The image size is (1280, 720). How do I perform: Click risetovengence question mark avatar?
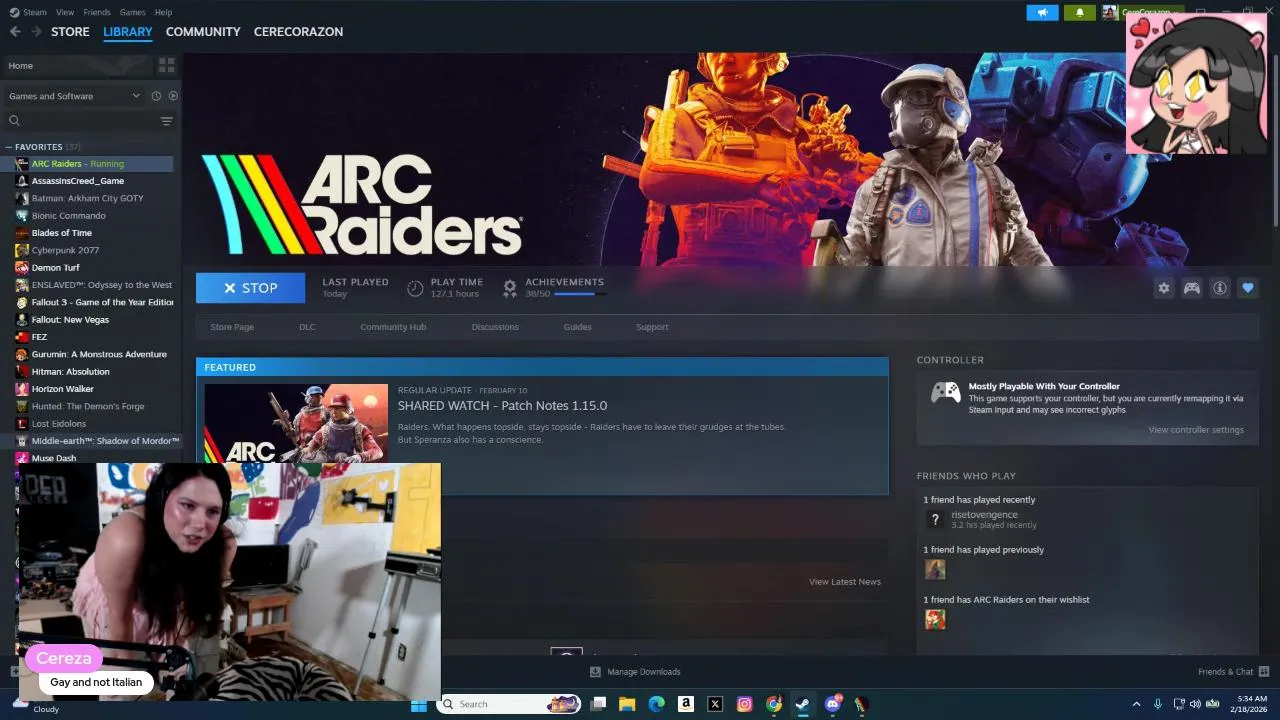pos(935,519)
